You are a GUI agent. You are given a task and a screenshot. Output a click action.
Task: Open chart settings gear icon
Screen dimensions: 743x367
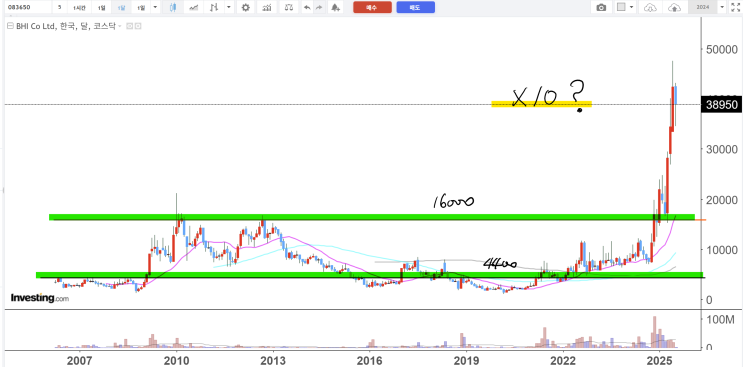[245, 7]
